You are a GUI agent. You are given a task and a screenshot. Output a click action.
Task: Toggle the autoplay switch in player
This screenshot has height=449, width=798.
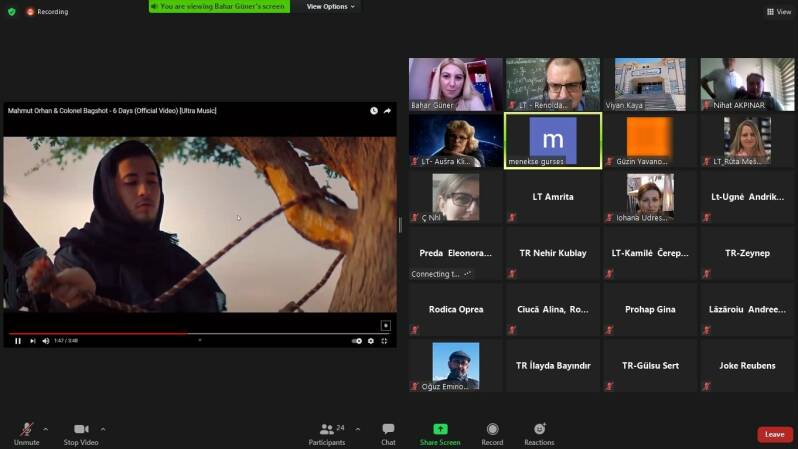click(357, 341)
